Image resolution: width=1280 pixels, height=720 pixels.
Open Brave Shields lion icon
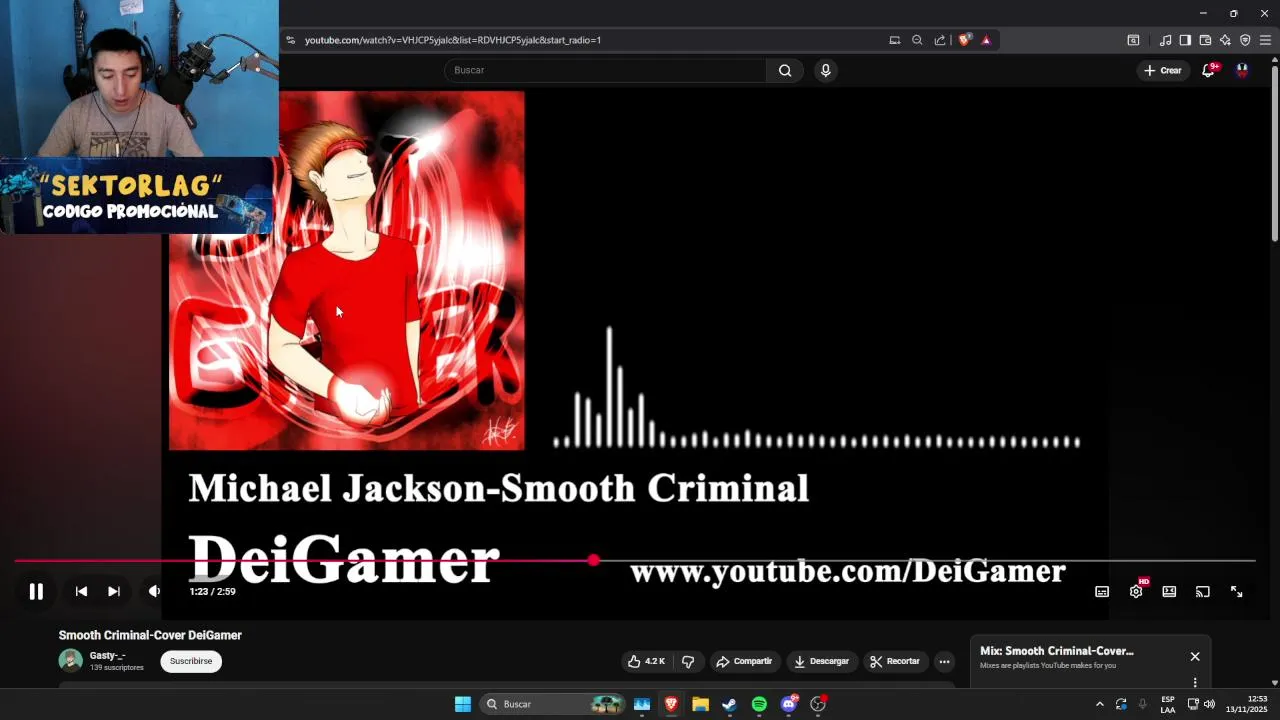click(964, 40)
